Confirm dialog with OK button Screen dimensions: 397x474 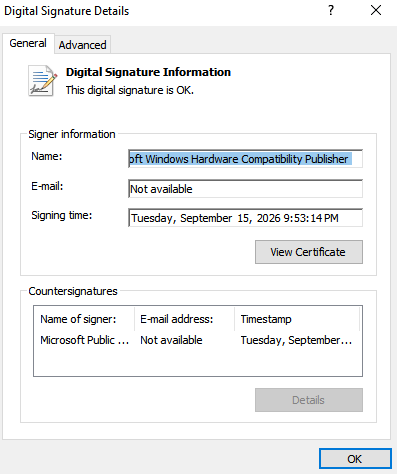(355, 459)
